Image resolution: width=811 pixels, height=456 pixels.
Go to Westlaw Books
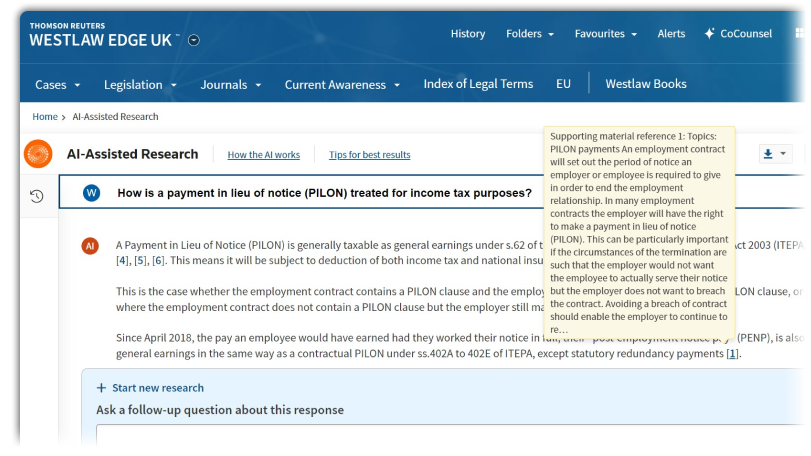pos(646,84)
